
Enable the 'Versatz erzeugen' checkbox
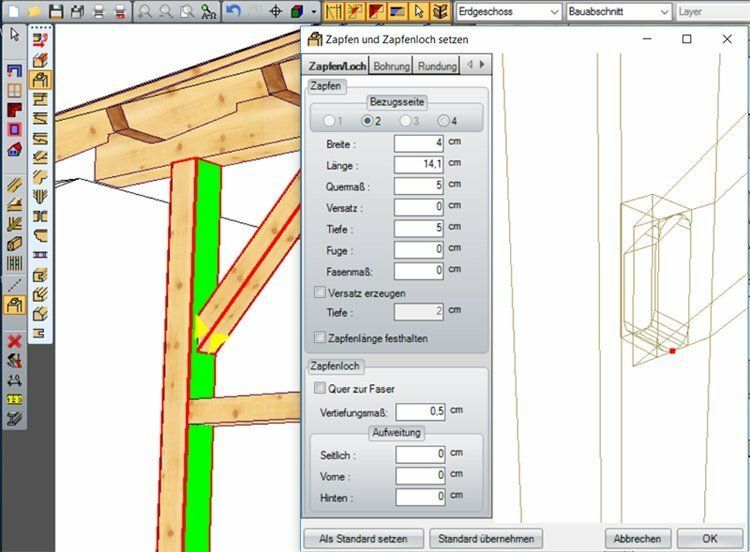tap(320, 292)
